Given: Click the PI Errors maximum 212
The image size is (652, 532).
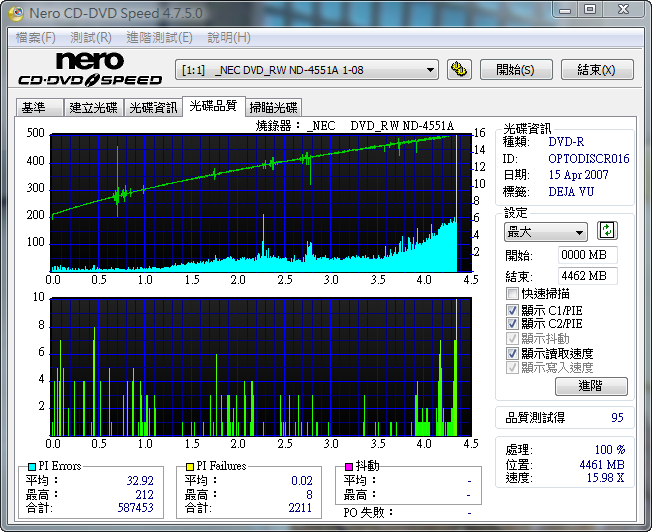Looking at the screenshot, I should tap(144, 495).
